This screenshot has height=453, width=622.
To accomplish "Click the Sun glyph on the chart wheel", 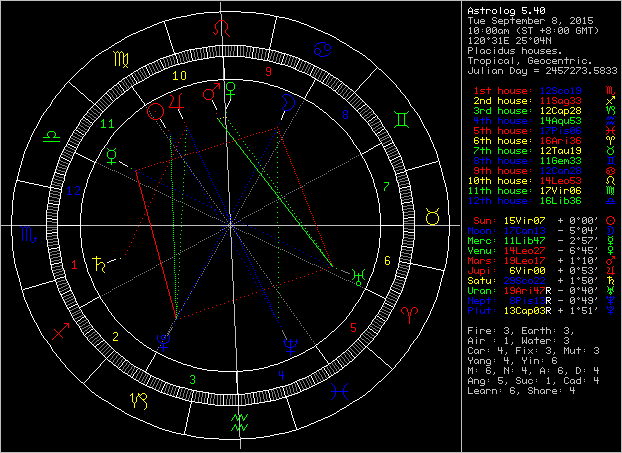I will pyautogui.click(x=154, y=112).
